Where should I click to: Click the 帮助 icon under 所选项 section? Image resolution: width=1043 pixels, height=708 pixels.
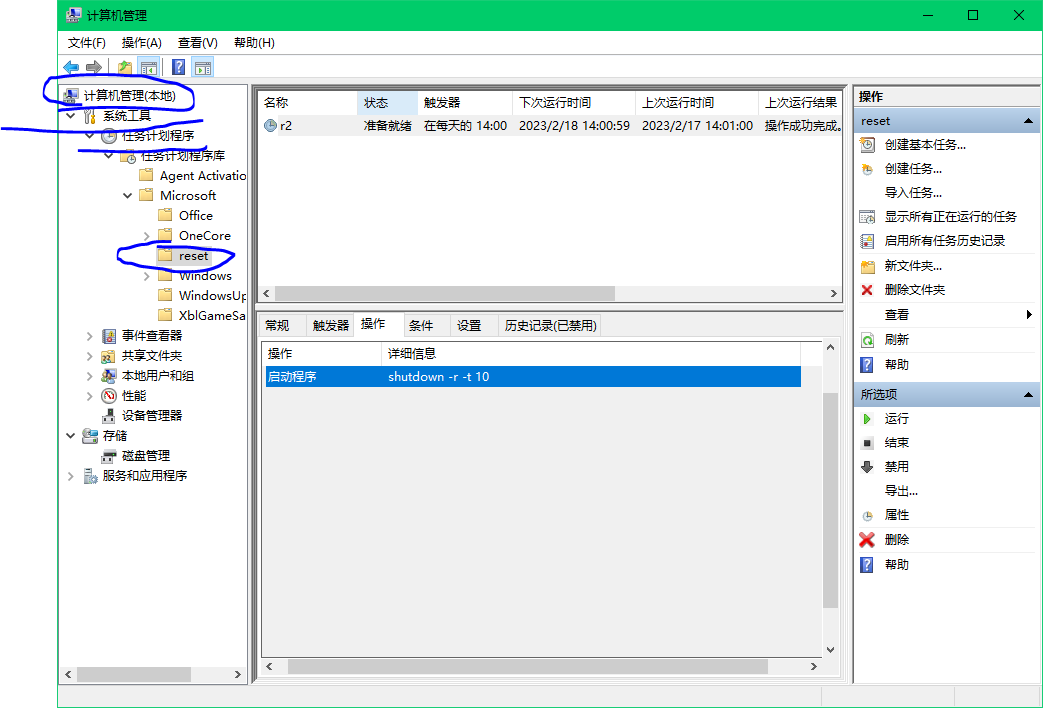pos(867,565)
